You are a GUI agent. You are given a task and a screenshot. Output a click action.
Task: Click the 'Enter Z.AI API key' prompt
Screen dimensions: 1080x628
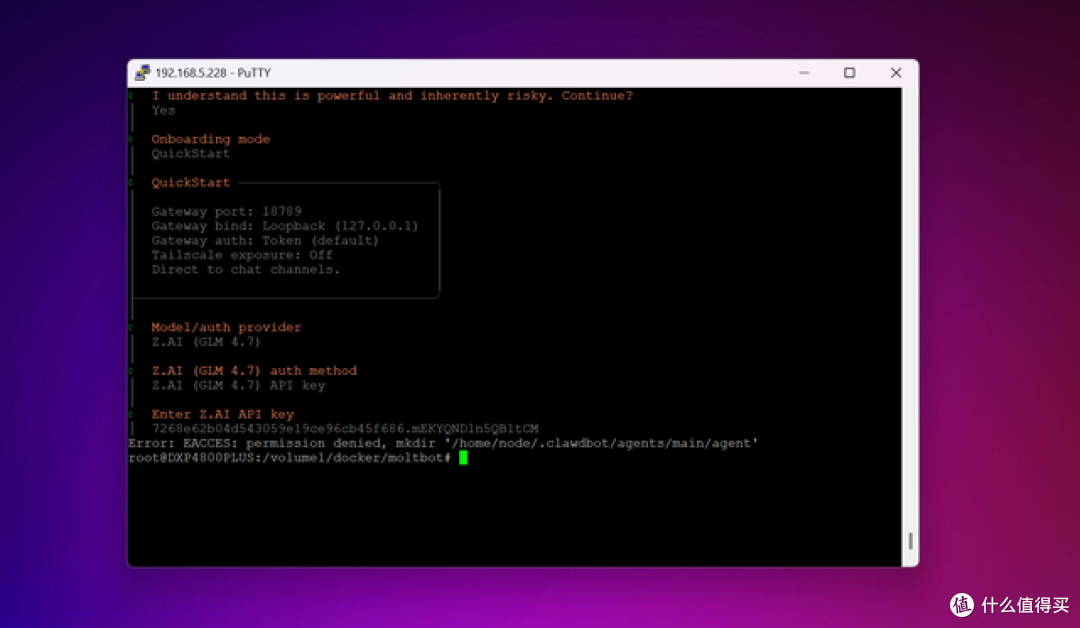click(x=222, y=415)
